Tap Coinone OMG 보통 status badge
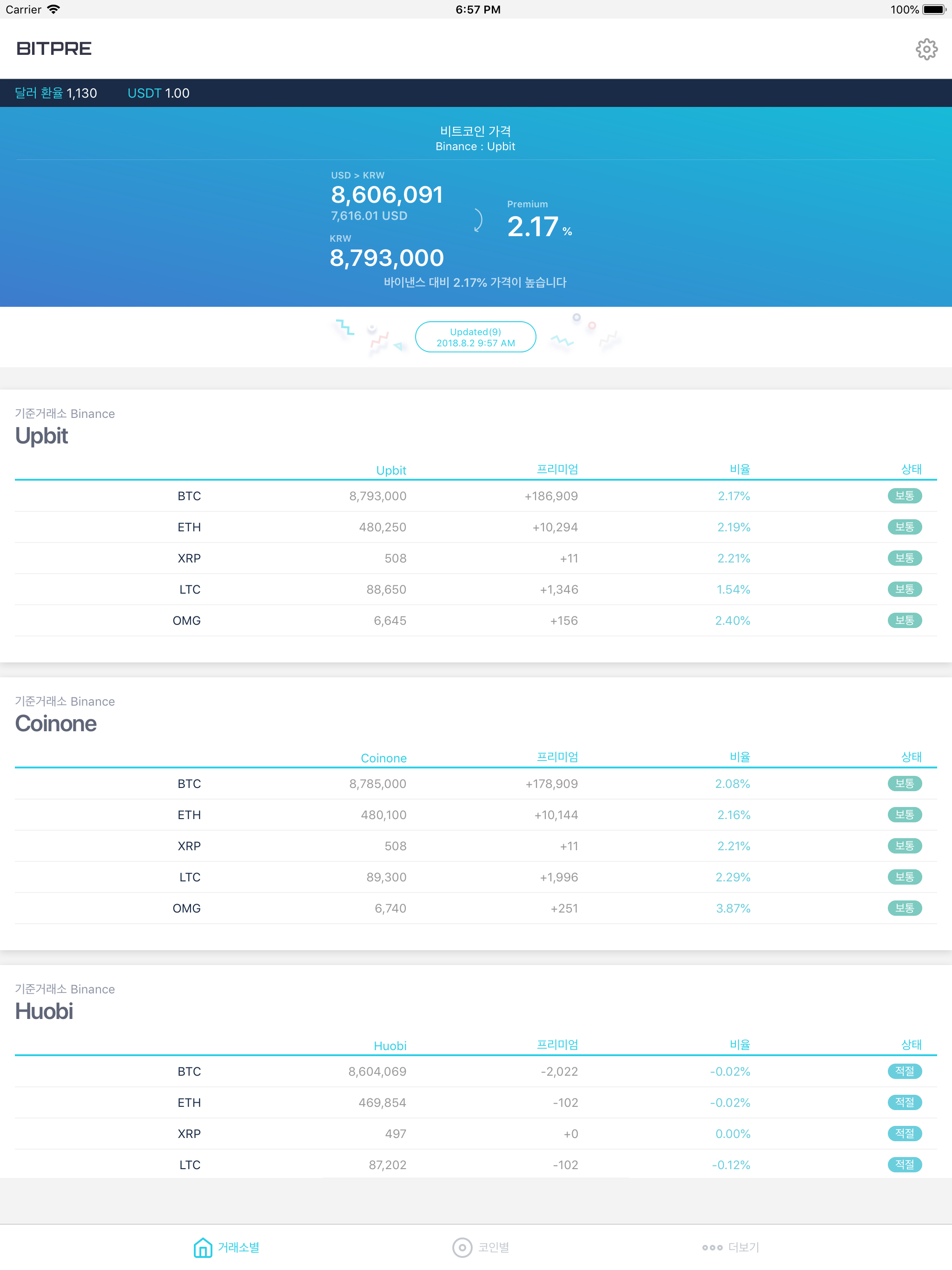Screen dimensions: 952x1270 [904, 908]
